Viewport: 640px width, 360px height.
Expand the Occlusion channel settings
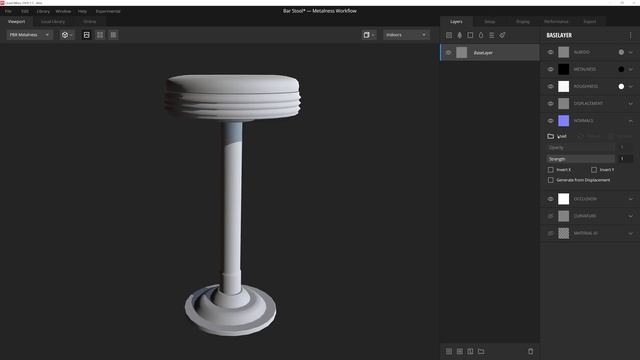[631, 199]
